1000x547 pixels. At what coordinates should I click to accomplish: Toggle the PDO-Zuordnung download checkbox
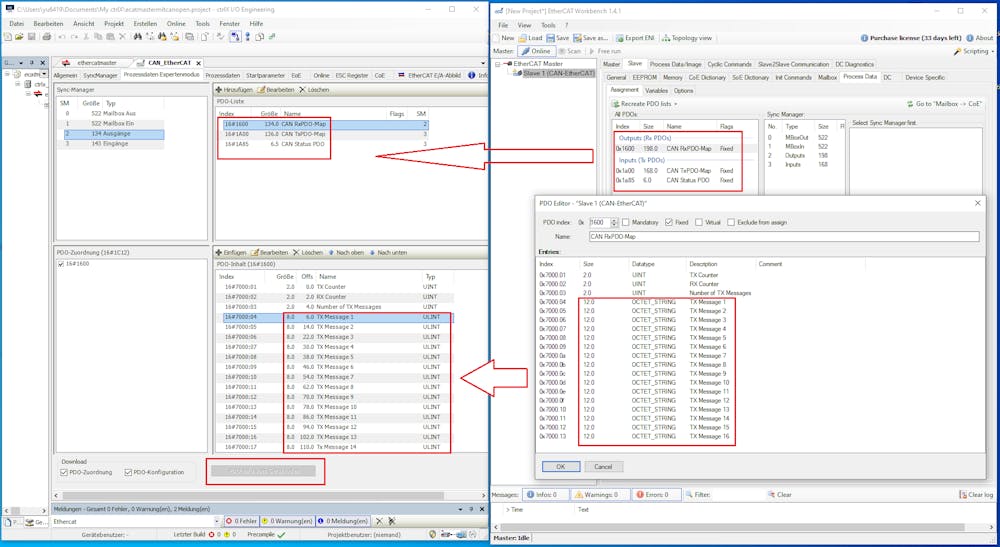coord(66,471)
